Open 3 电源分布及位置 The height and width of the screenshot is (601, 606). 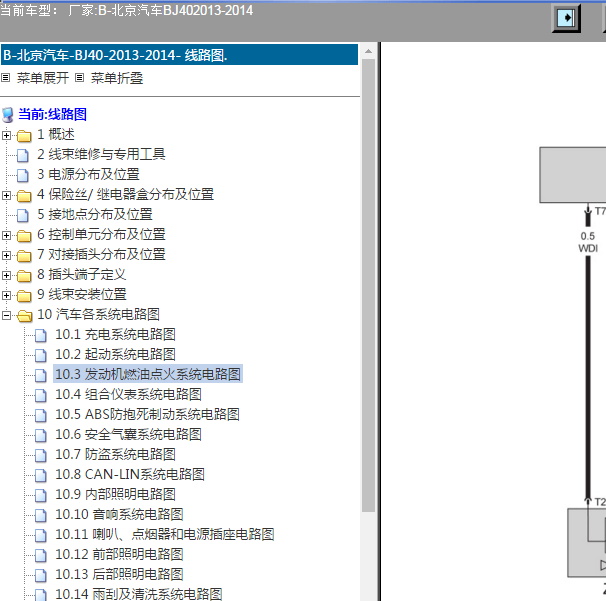tap(88, 175)
